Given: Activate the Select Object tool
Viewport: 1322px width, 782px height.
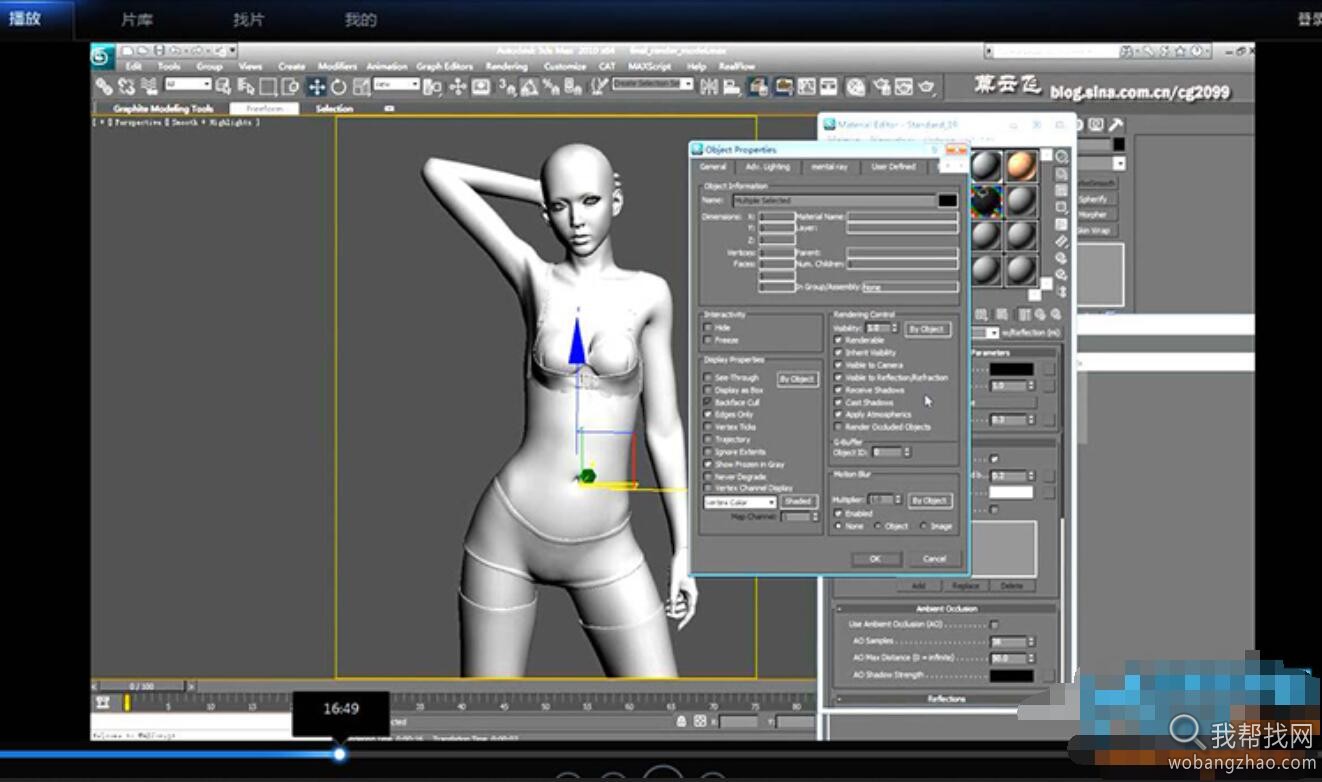Looking at the screenshot, I should 223,87.
